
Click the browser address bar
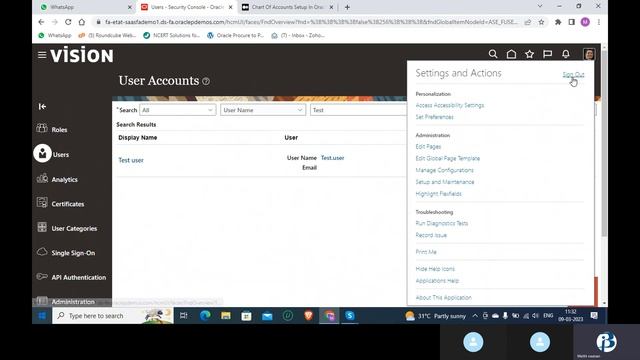coord(310,22)
